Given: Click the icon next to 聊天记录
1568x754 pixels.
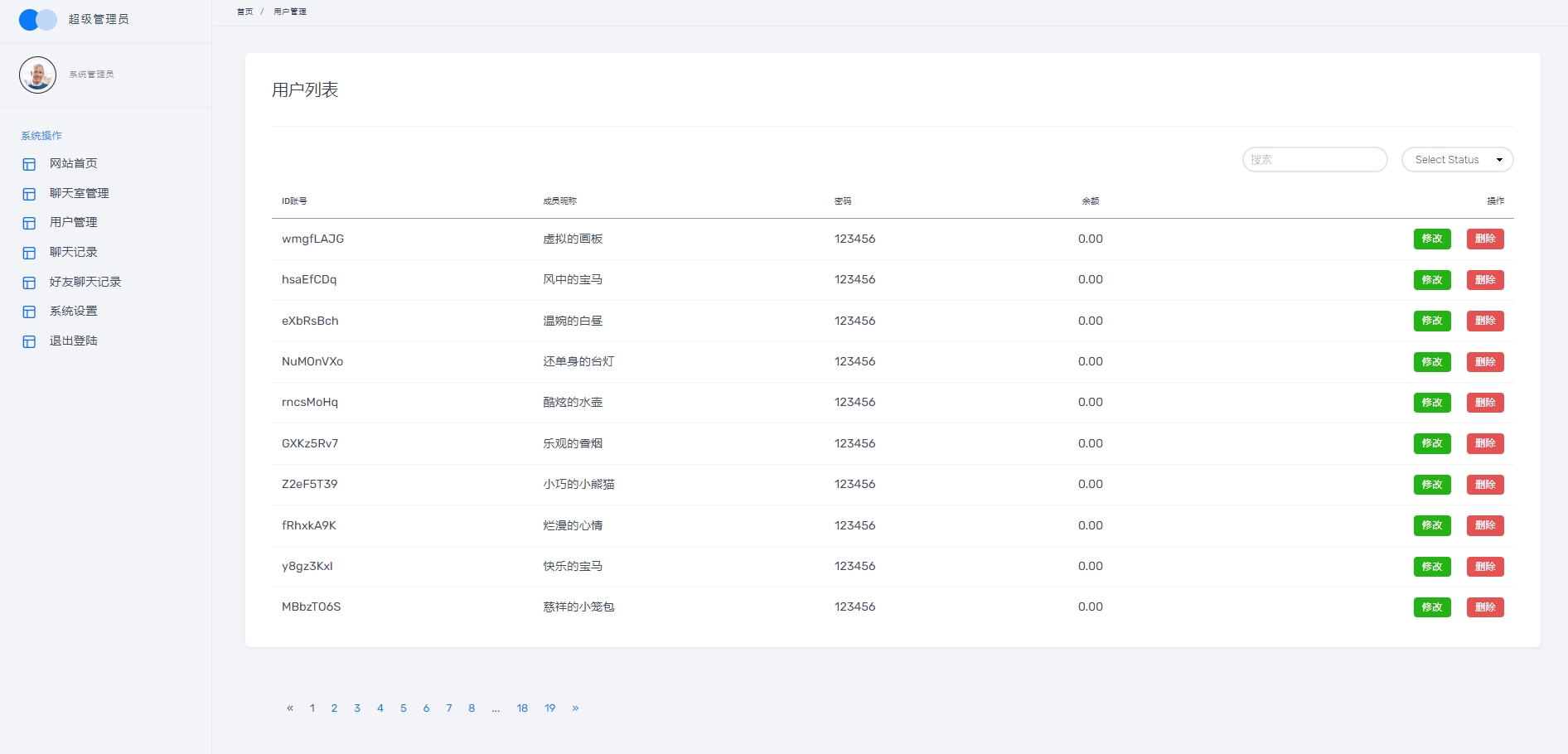Looking at the screenshot, I should [x=29, y=253].
